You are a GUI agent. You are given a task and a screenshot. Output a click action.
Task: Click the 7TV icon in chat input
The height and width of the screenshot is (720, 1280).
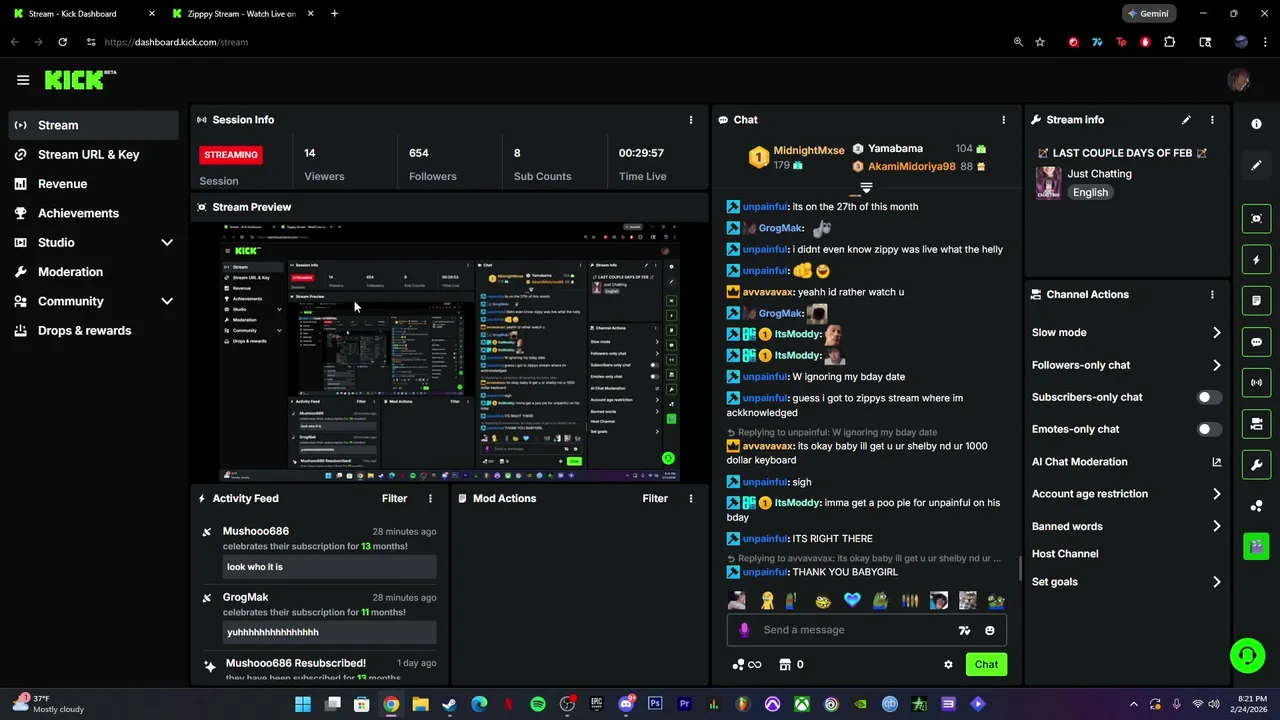point(964,630)
